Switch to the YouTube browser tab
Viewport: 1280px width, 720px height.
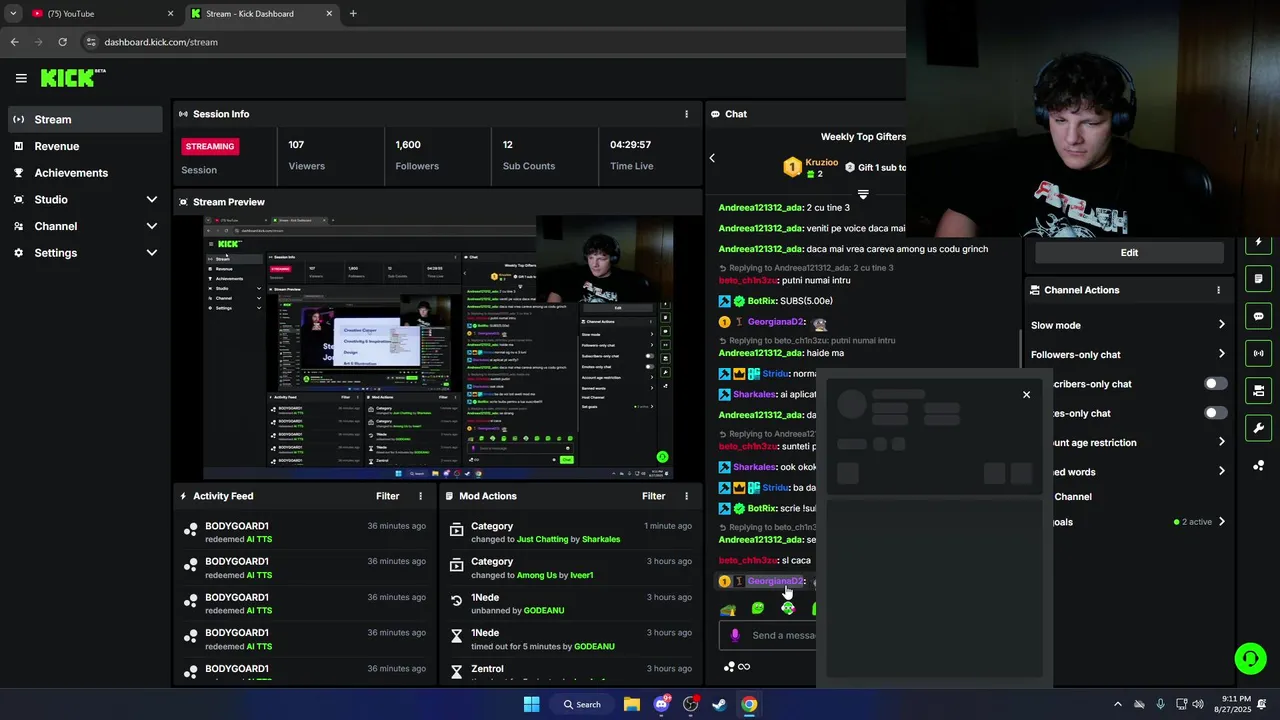102,14
